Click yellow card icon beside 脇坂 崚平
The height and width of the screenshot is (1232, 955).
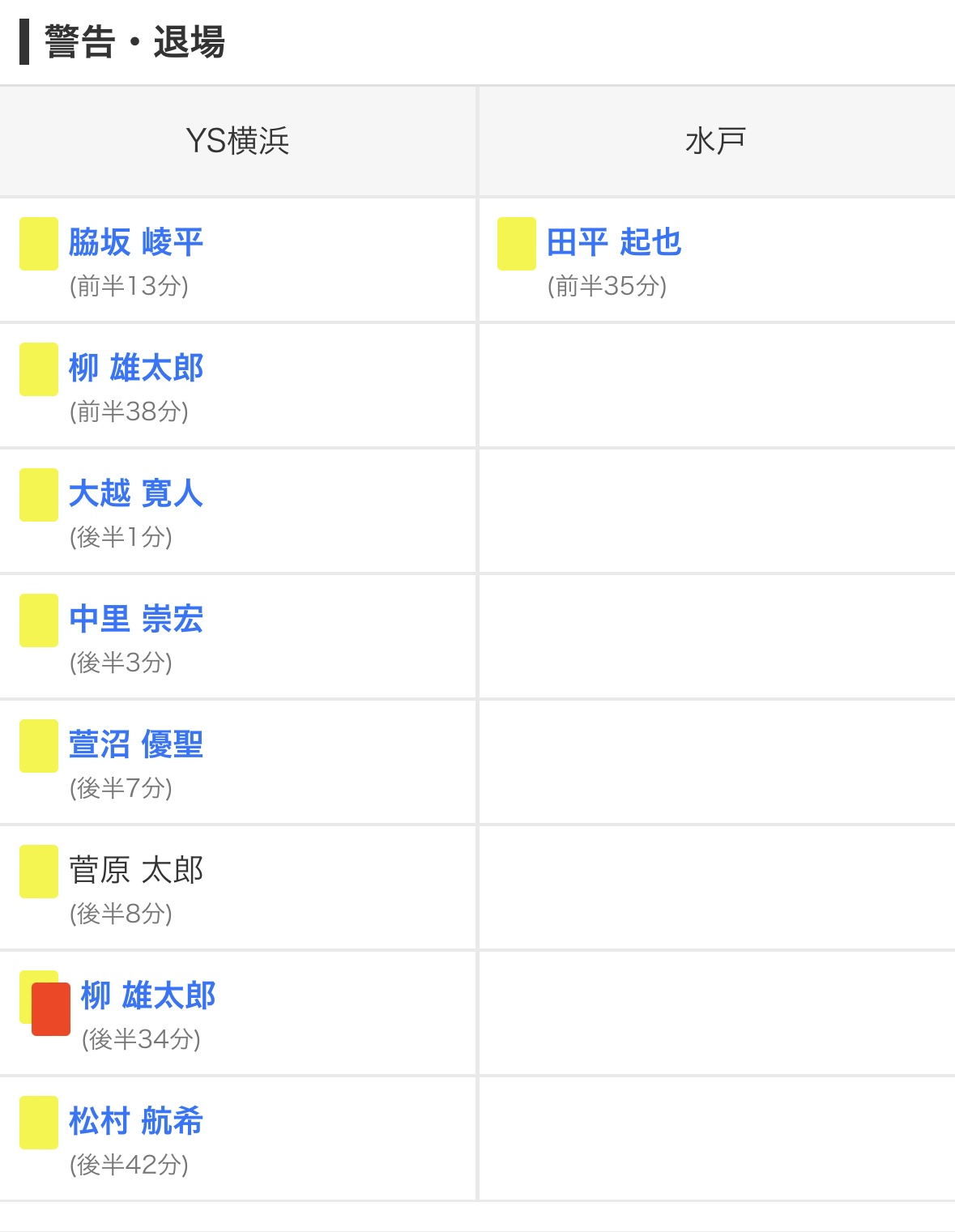point(39,244)
